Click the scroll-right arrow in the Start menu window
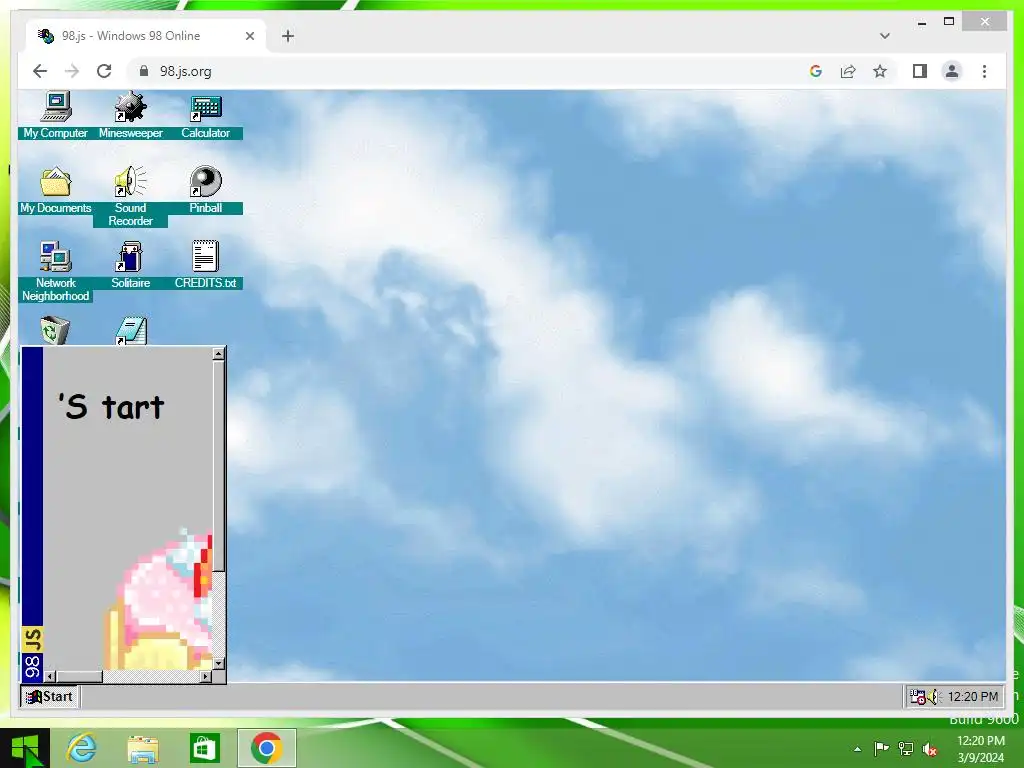The height and width of the screenshot is (768, 1024). pyautogui.click(x=206, y=677)
